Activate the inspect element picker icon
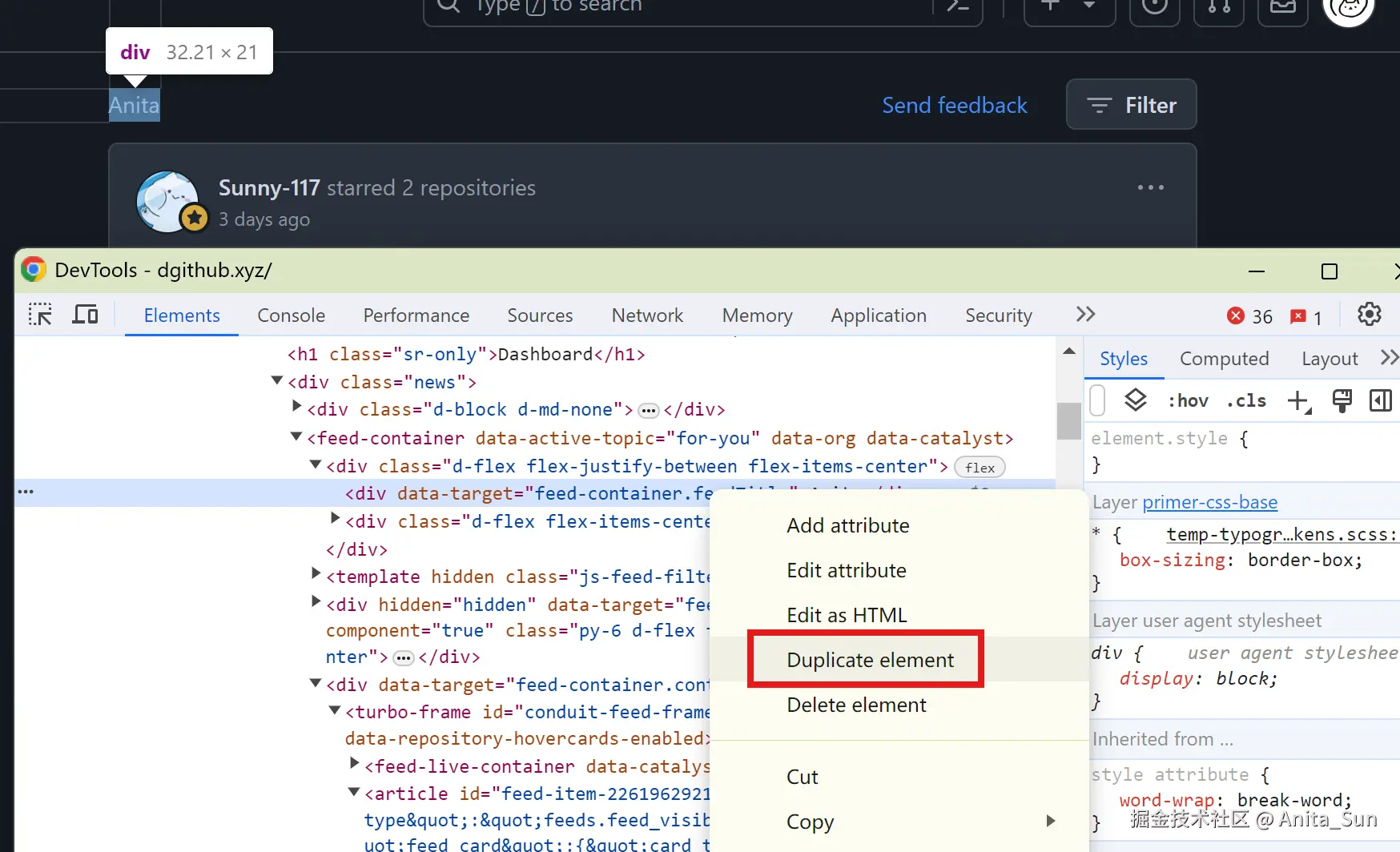 click(40, 315)
